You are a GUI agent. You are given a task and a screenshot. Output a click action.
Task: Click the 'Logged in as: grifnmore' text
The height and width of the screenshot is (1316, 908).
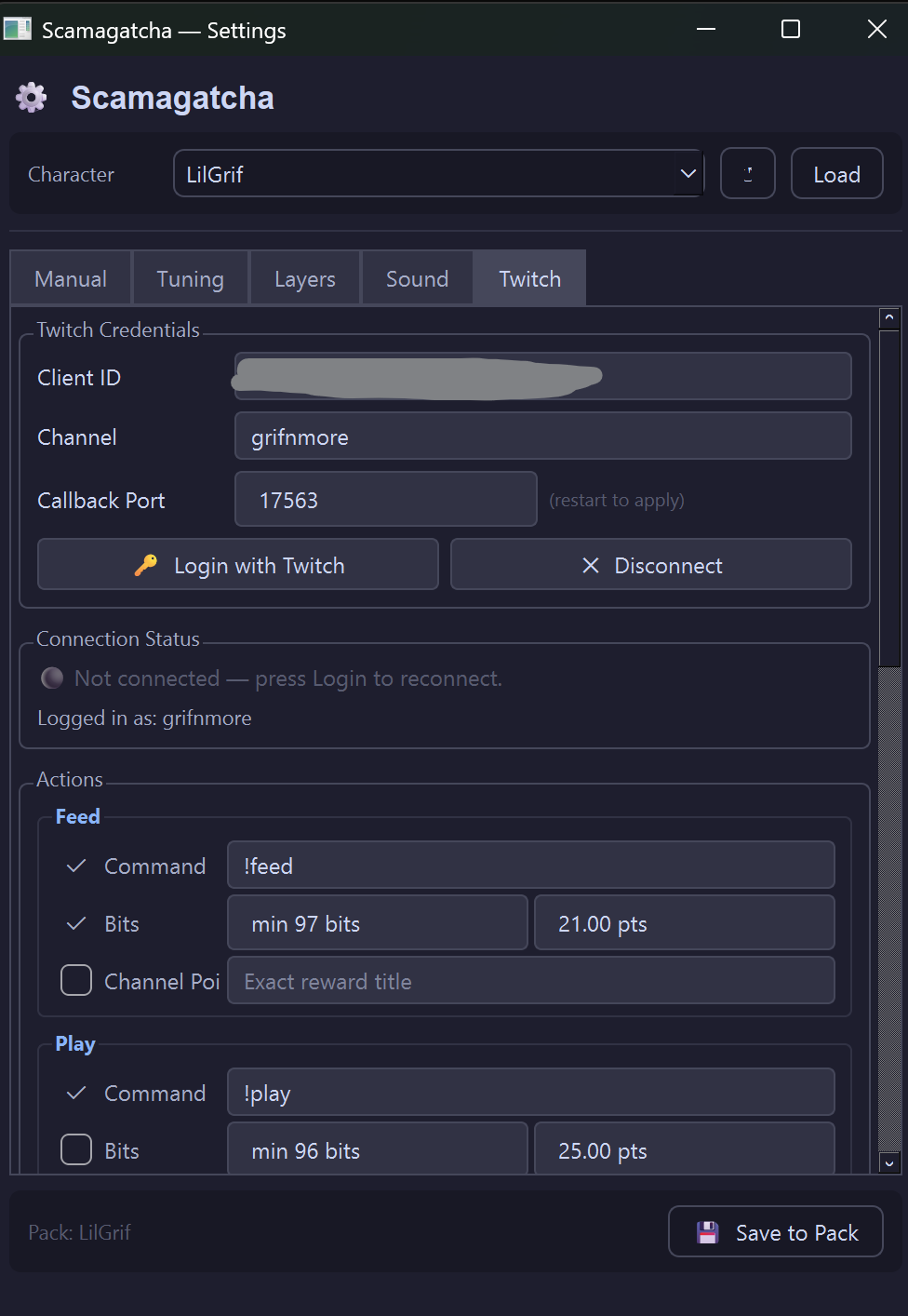coord(144,718)
